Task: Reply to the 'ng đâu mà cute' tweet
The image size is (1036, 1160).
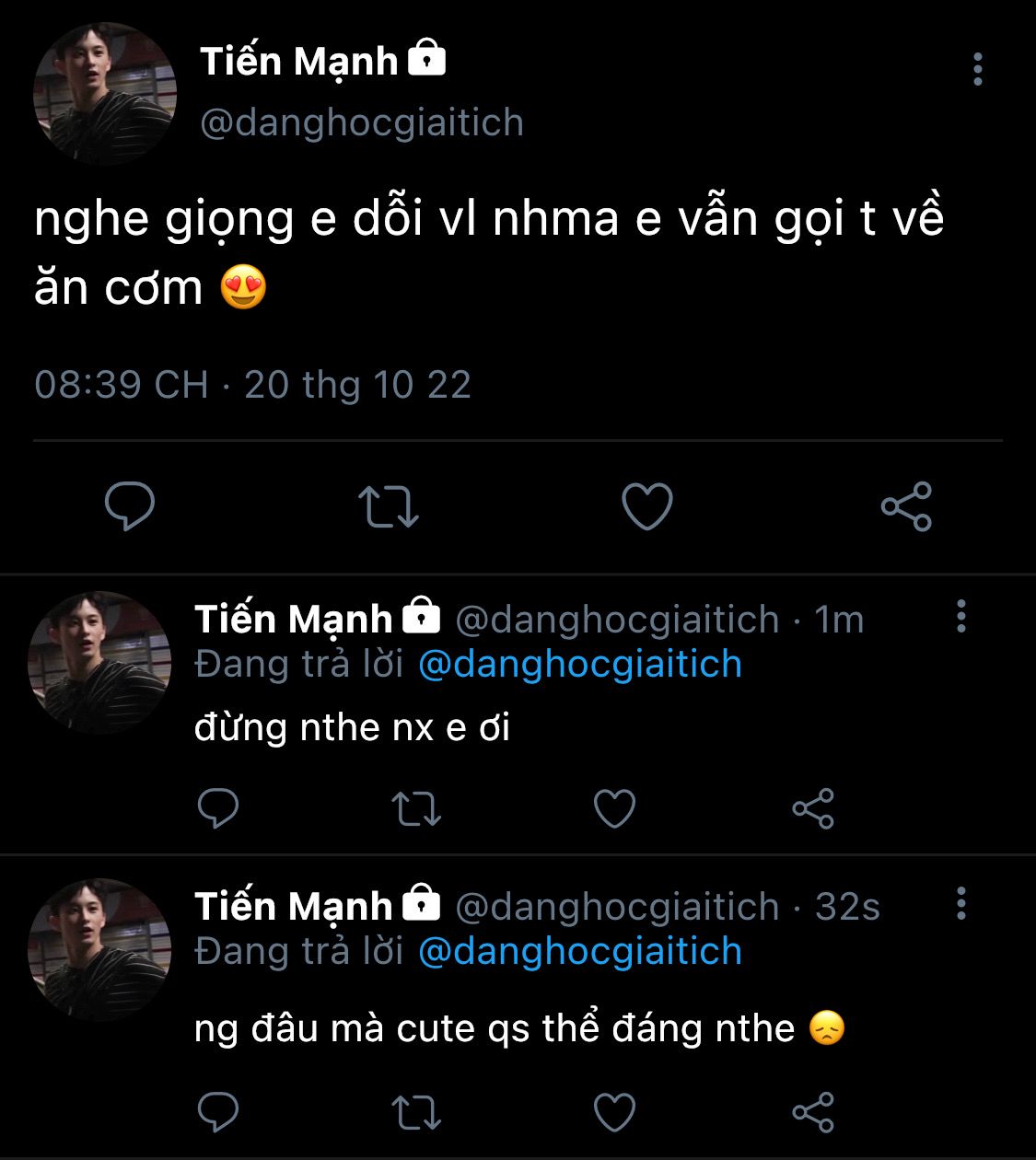Action: point(219,1112)
